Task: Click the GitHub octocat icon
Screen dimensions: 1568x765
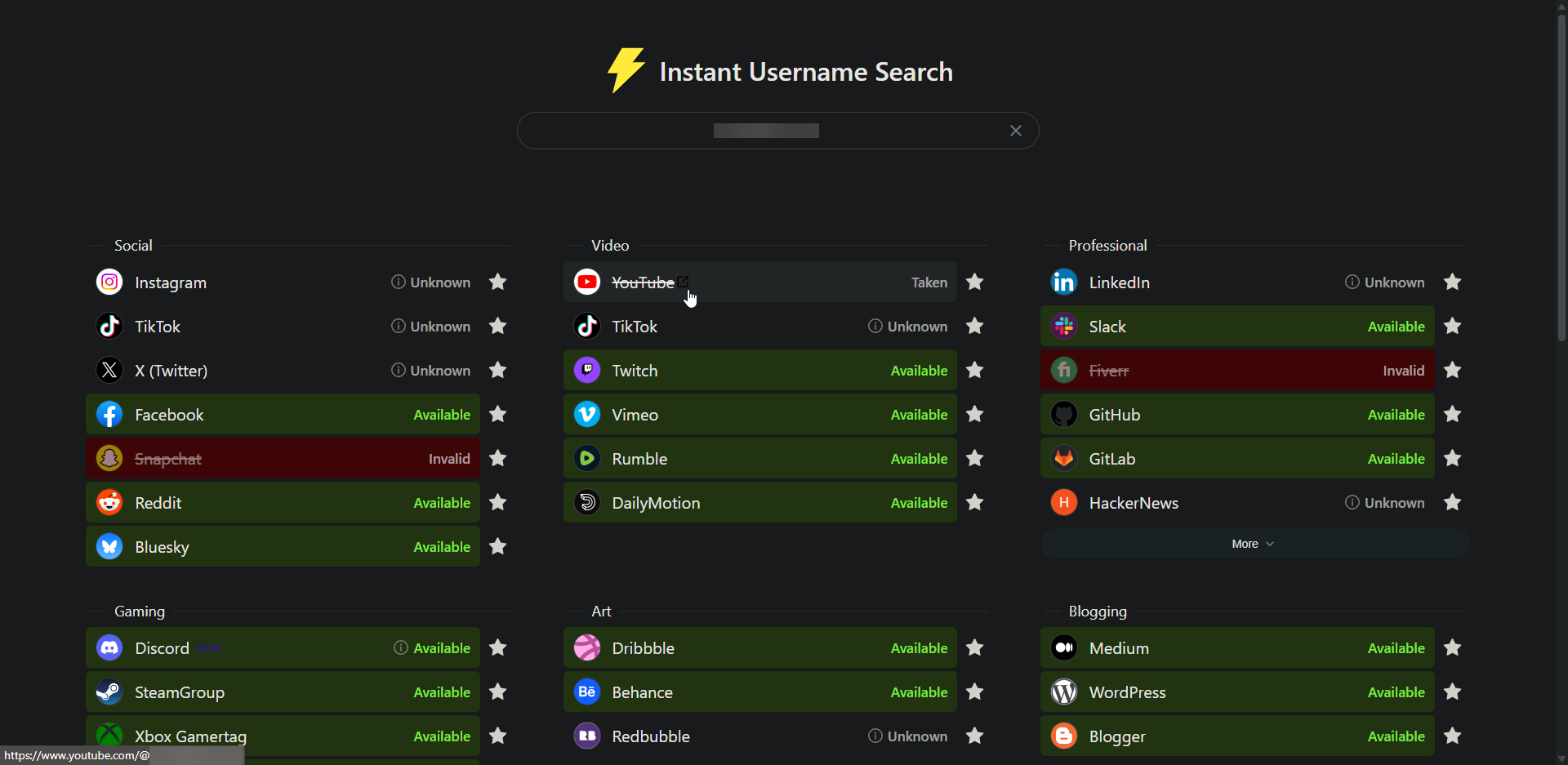Action: [1063, 415]
